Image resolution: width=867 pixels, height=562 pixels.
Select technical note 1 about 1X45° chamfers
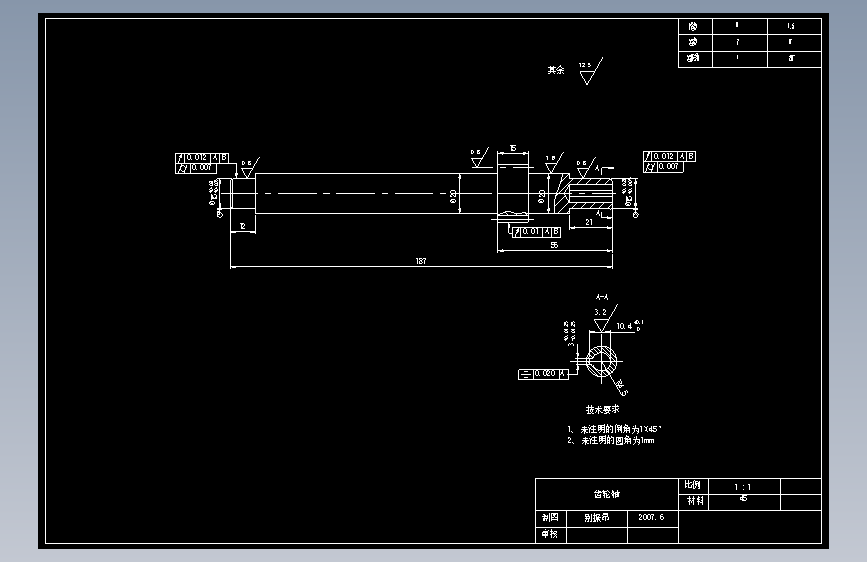[614, 429]
